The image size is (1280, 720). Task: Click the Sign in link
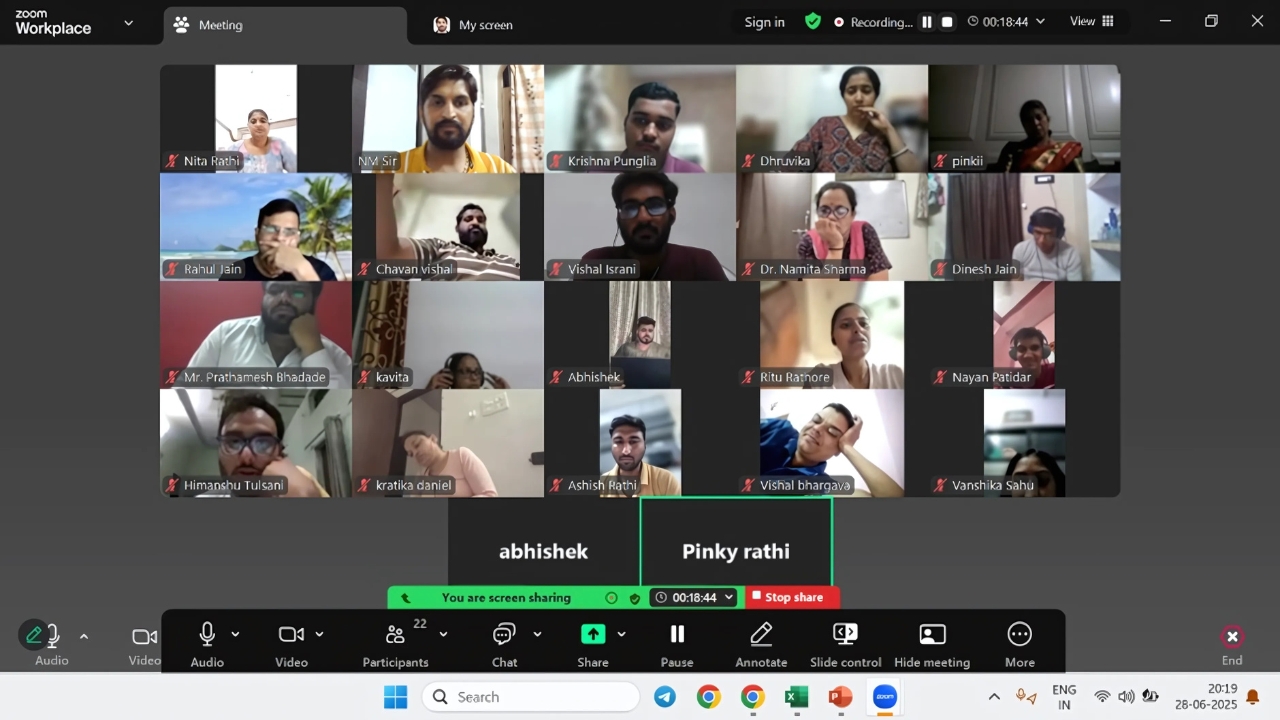coord(764,22)
